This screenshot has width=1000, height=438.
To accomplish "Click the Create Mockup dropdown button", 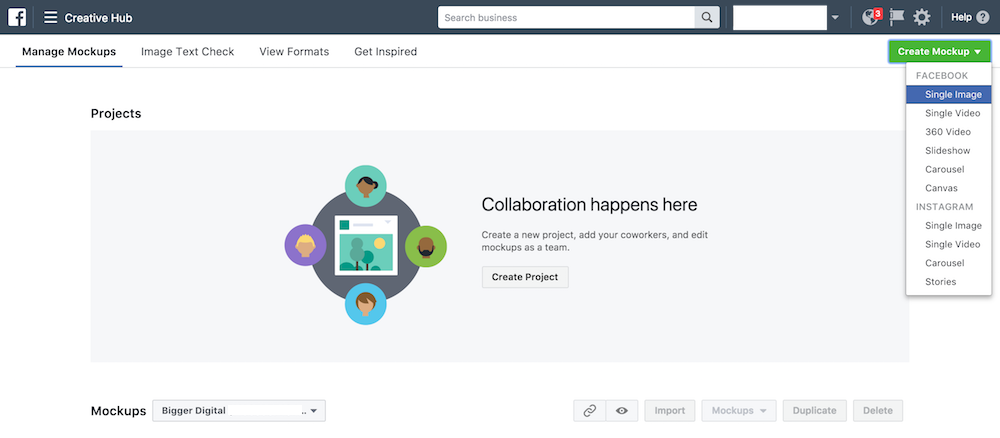I will 939,52.
